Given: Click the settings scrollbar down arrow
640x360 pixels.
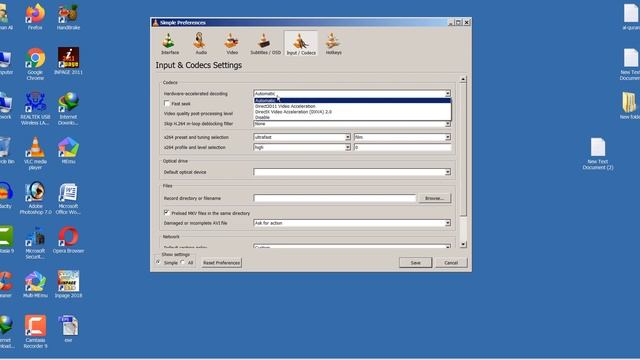Looking at the screenshot, I should click(x=463, y=244).
